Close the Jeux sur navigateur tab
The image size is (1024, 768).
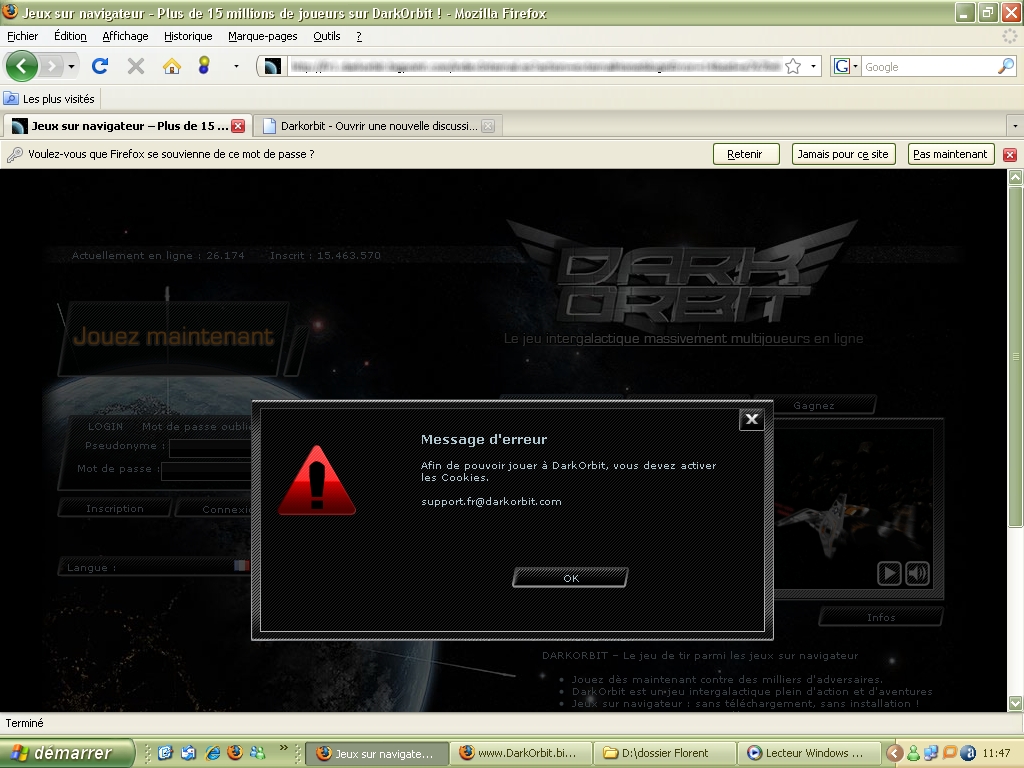[238, 126]
